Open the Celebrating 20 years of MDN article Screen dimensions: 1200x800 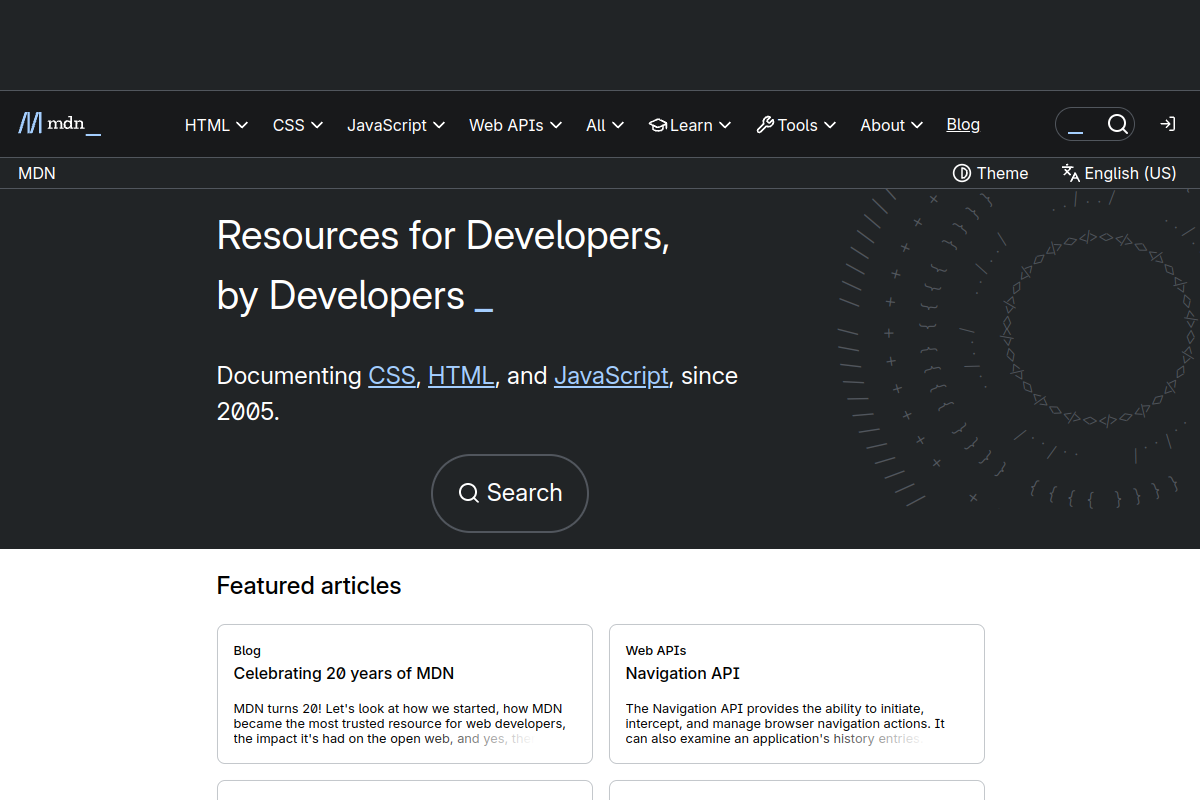pyautogui.click(x=344, y=673)
